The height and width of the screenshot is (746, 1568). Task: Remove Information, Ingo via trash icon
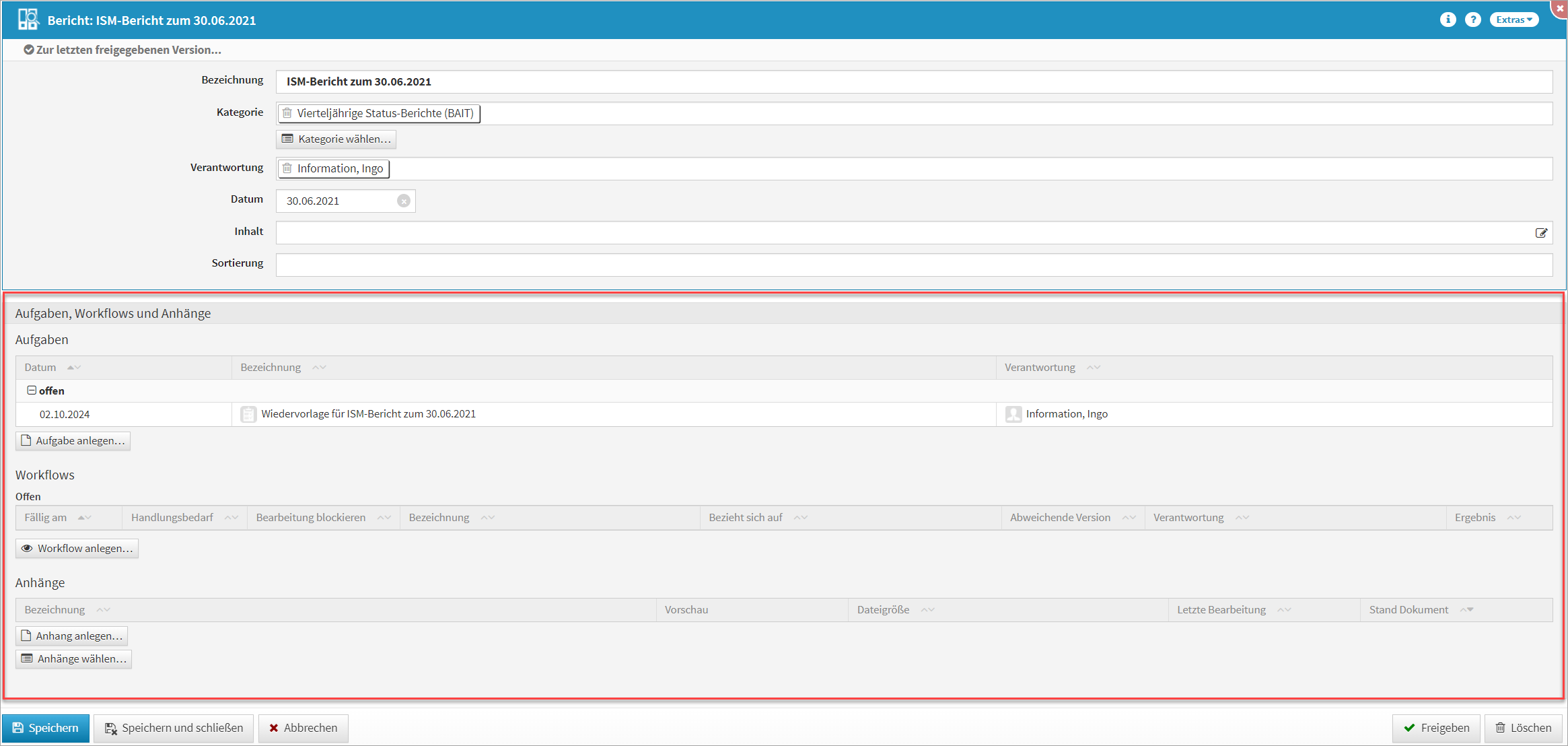[287, 168]
